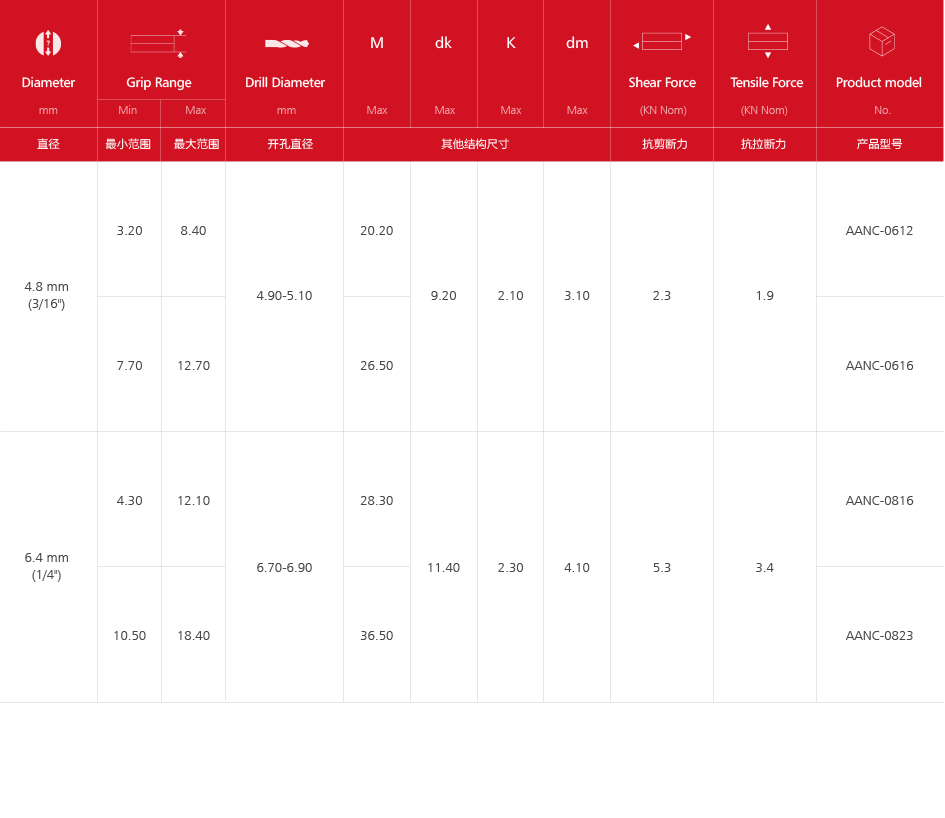
Task: Click the Grip Range rivet icon
Action: point(158,43)
